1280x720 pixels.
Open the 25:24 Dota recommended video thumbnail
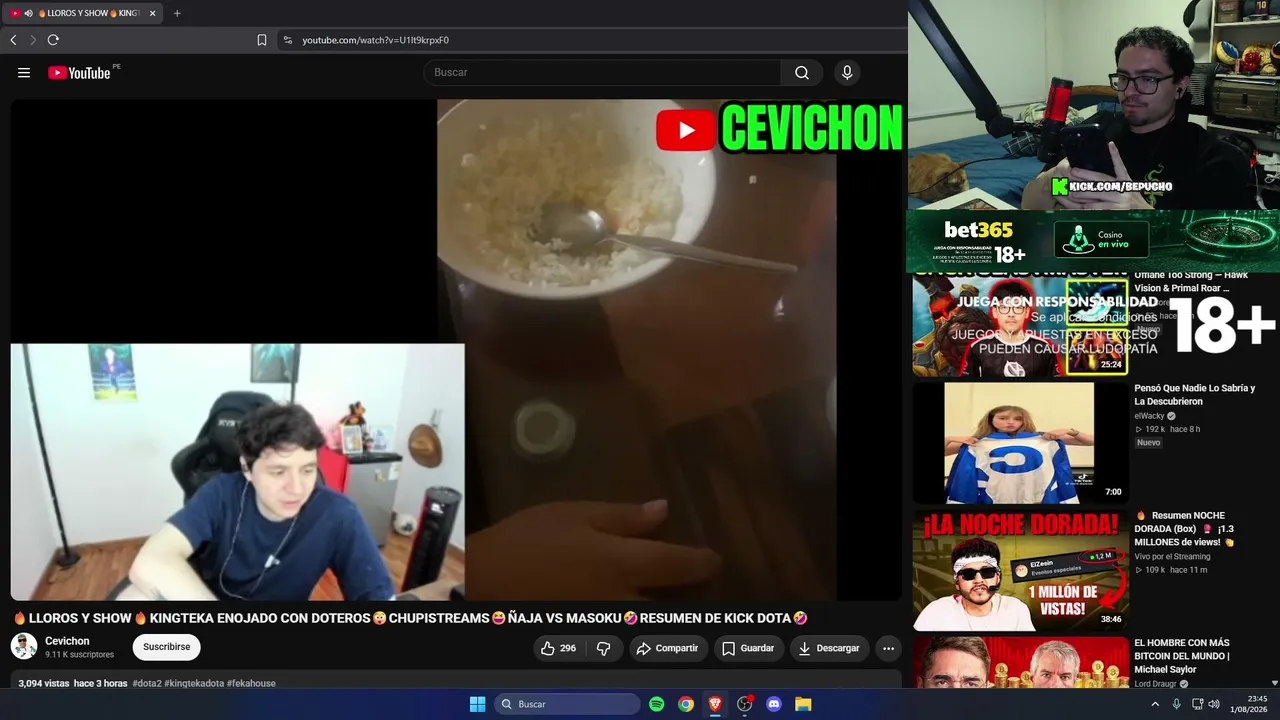pyautogui.click(x=1020, y=325)
